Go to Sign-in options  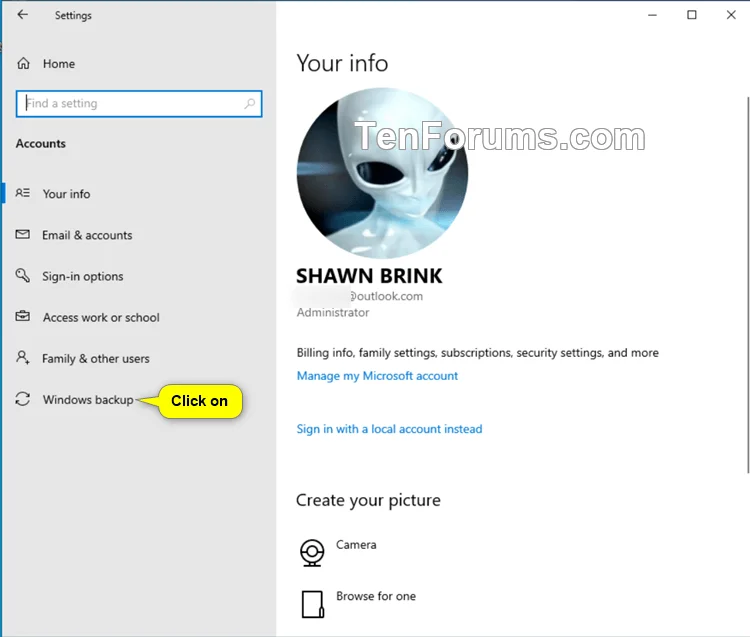pyautogui.click(x=83, y=276)
